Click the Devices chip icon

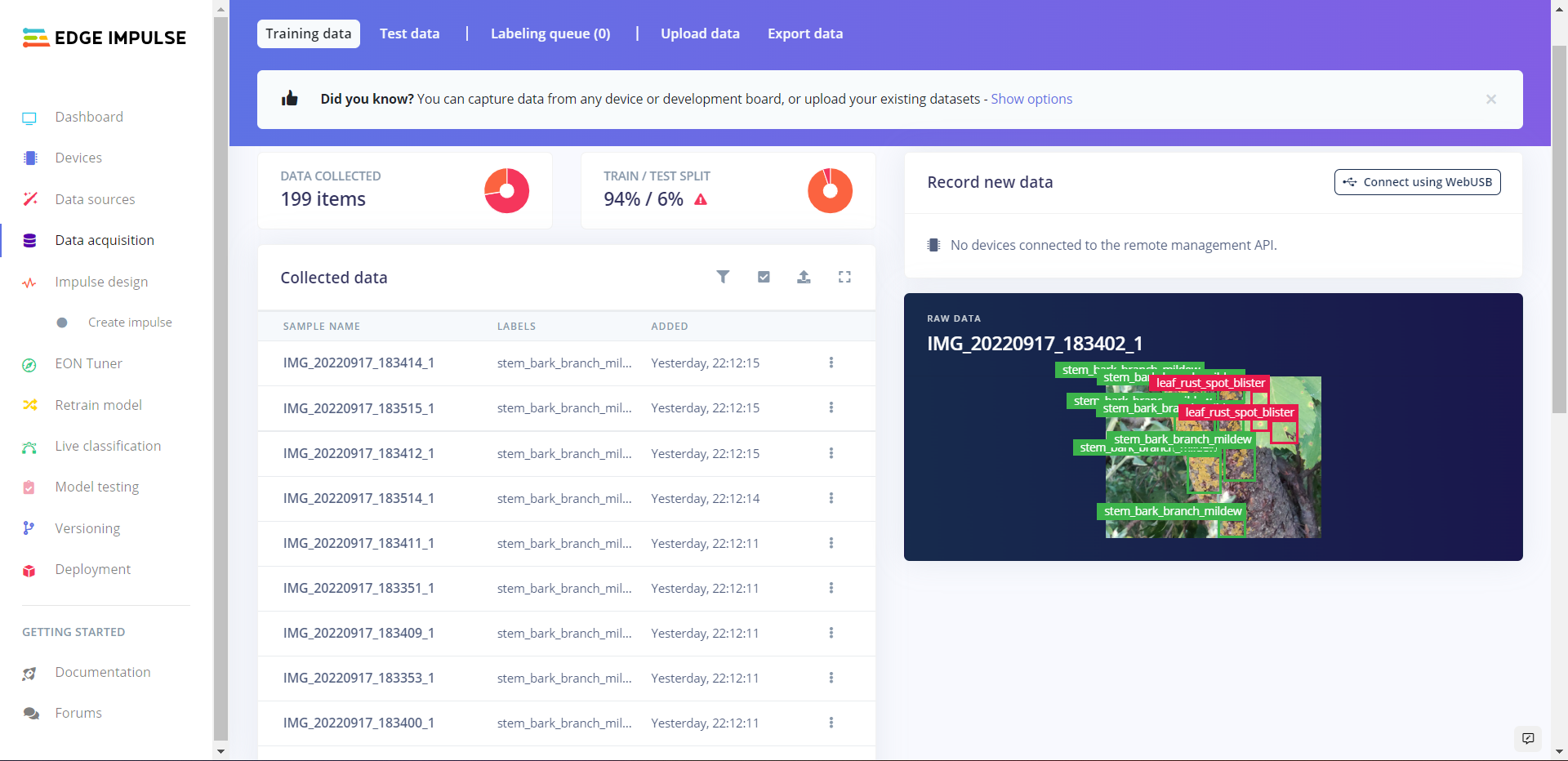[30, 158]
